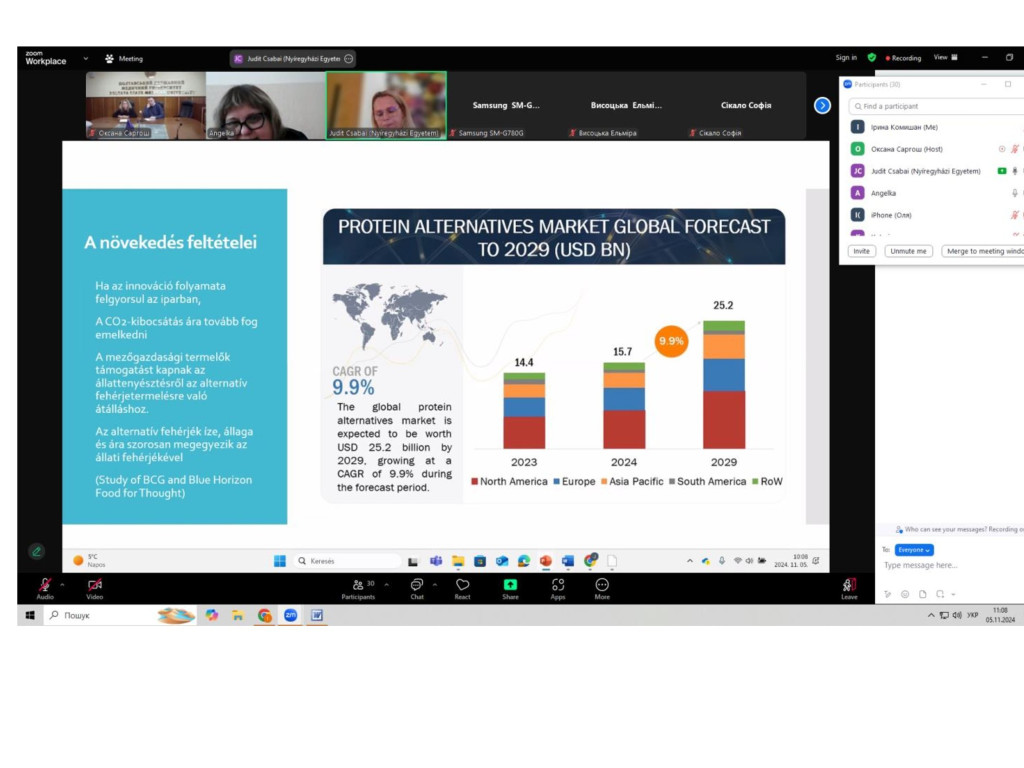Open the More options icon
The width and height of the screenshot is (1024, 768).
click(x=602, y=585)
